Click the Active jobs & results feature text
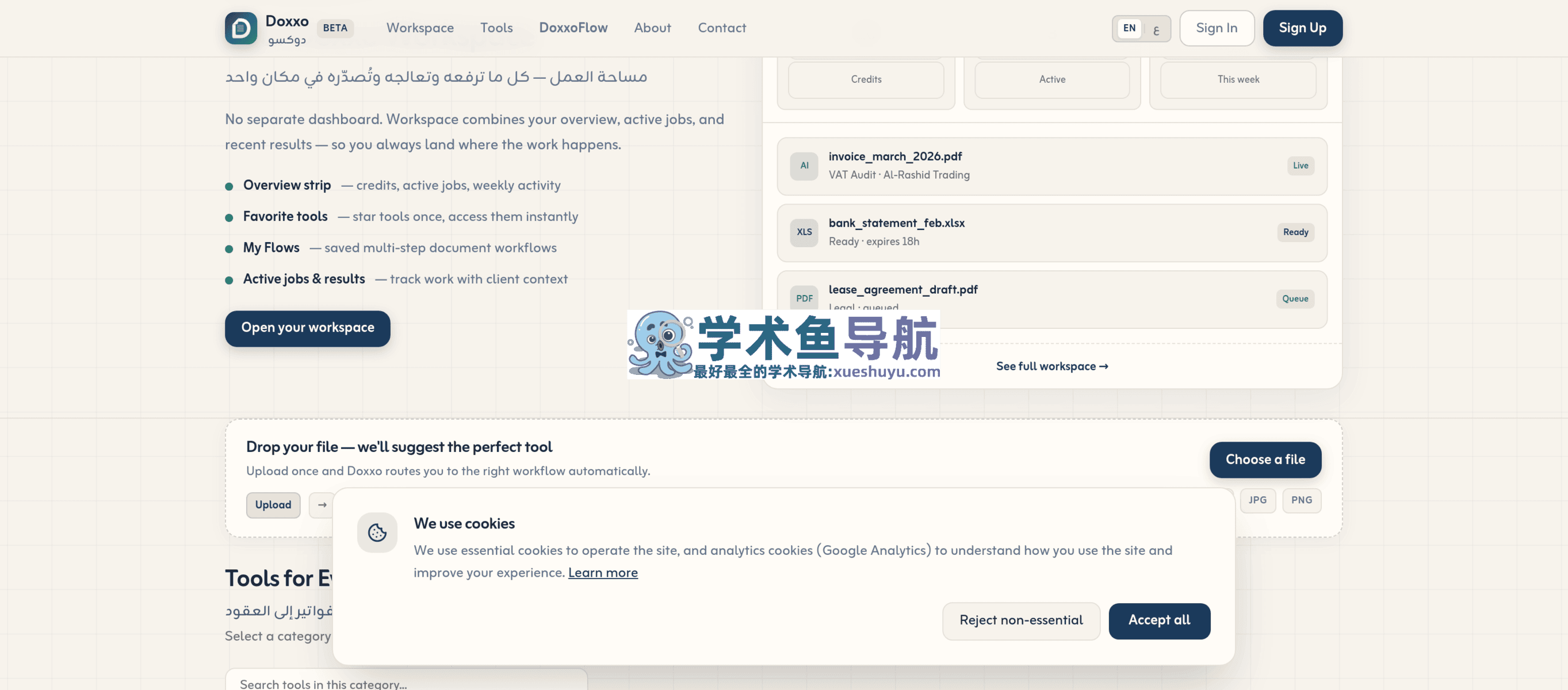This screenshot has width=1568, height=690. (x=304, y=279)
